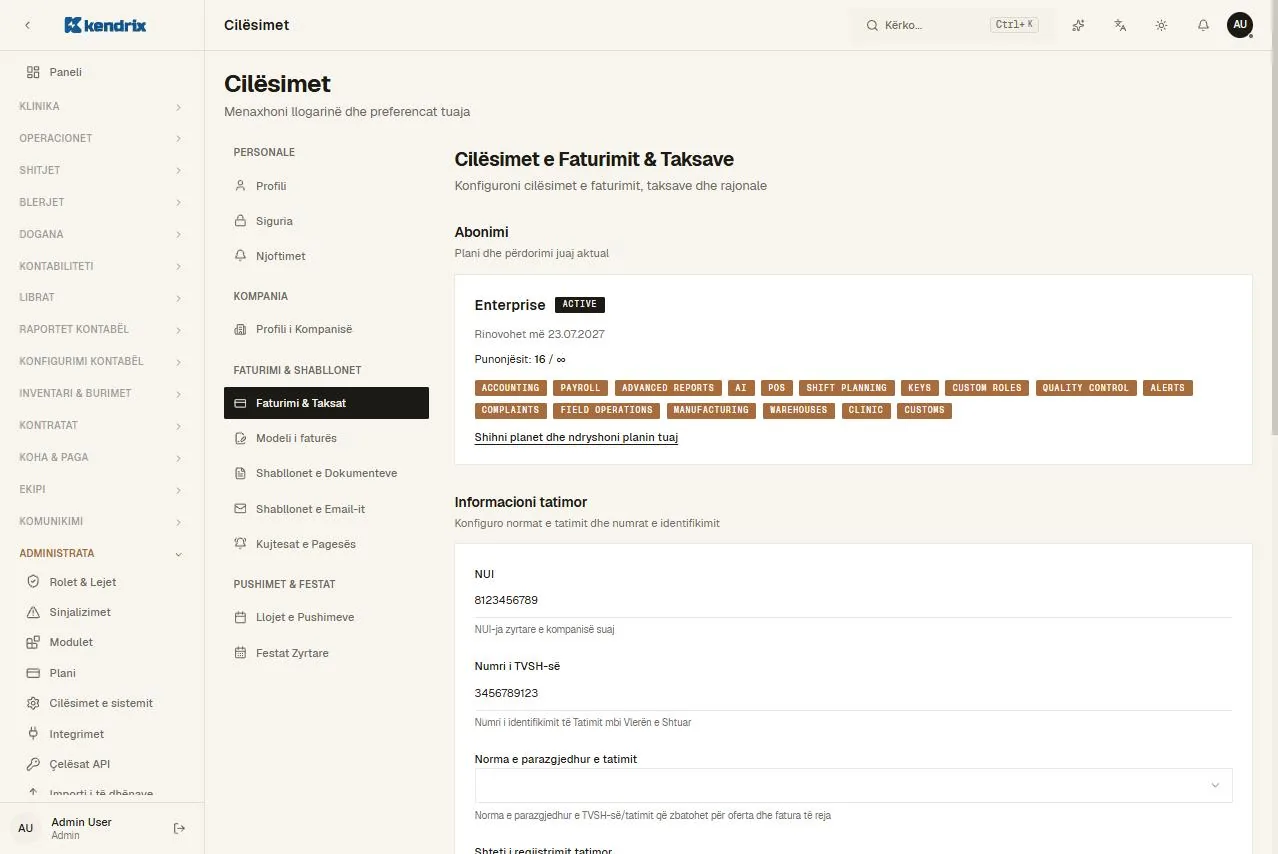
Task: Expand the INVENTARI & BURIMET section
Action: point(102,393)
